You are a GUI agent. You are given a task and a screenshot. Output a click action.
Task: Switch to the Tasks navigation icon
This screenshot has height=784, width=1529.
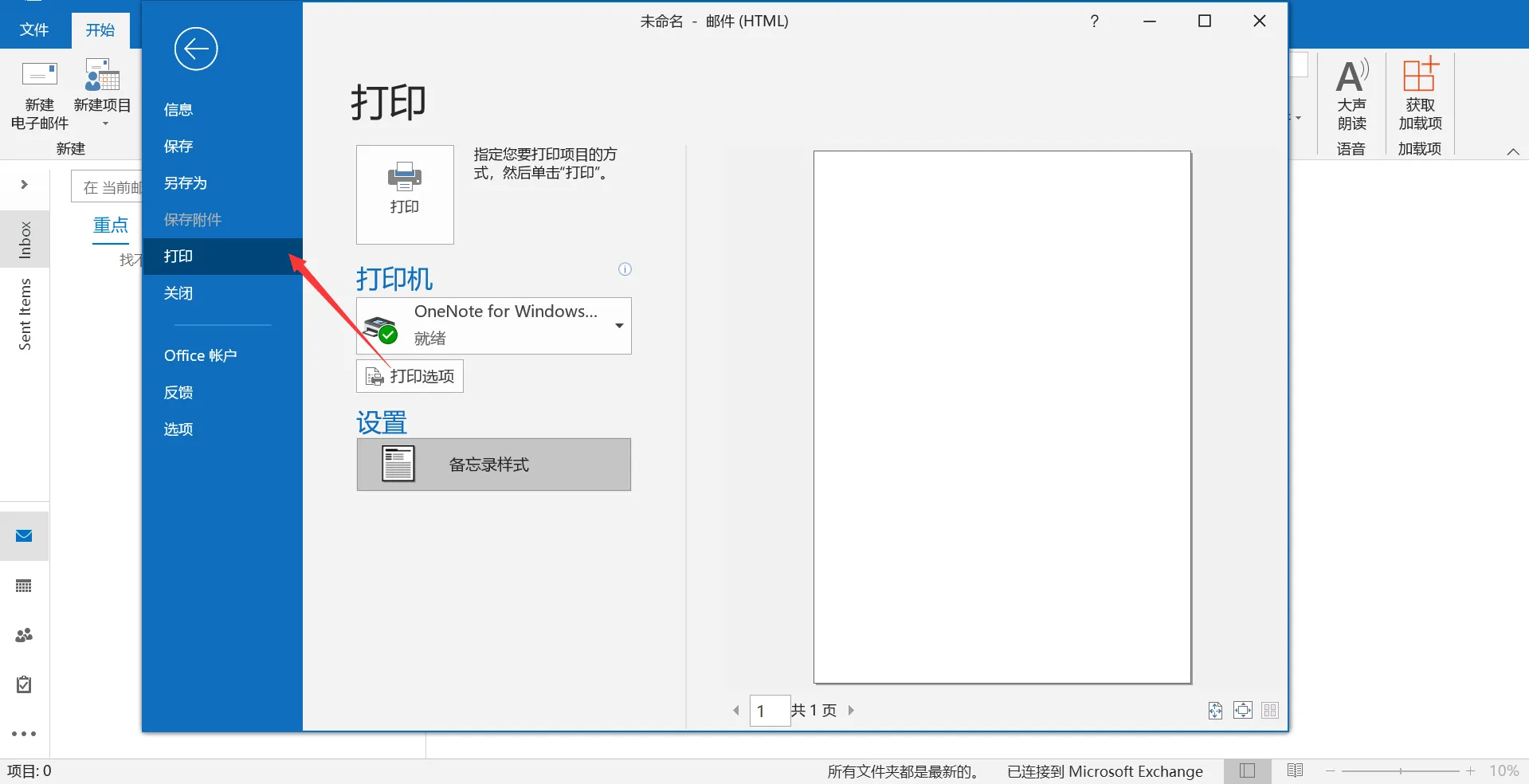pos(24,685)
